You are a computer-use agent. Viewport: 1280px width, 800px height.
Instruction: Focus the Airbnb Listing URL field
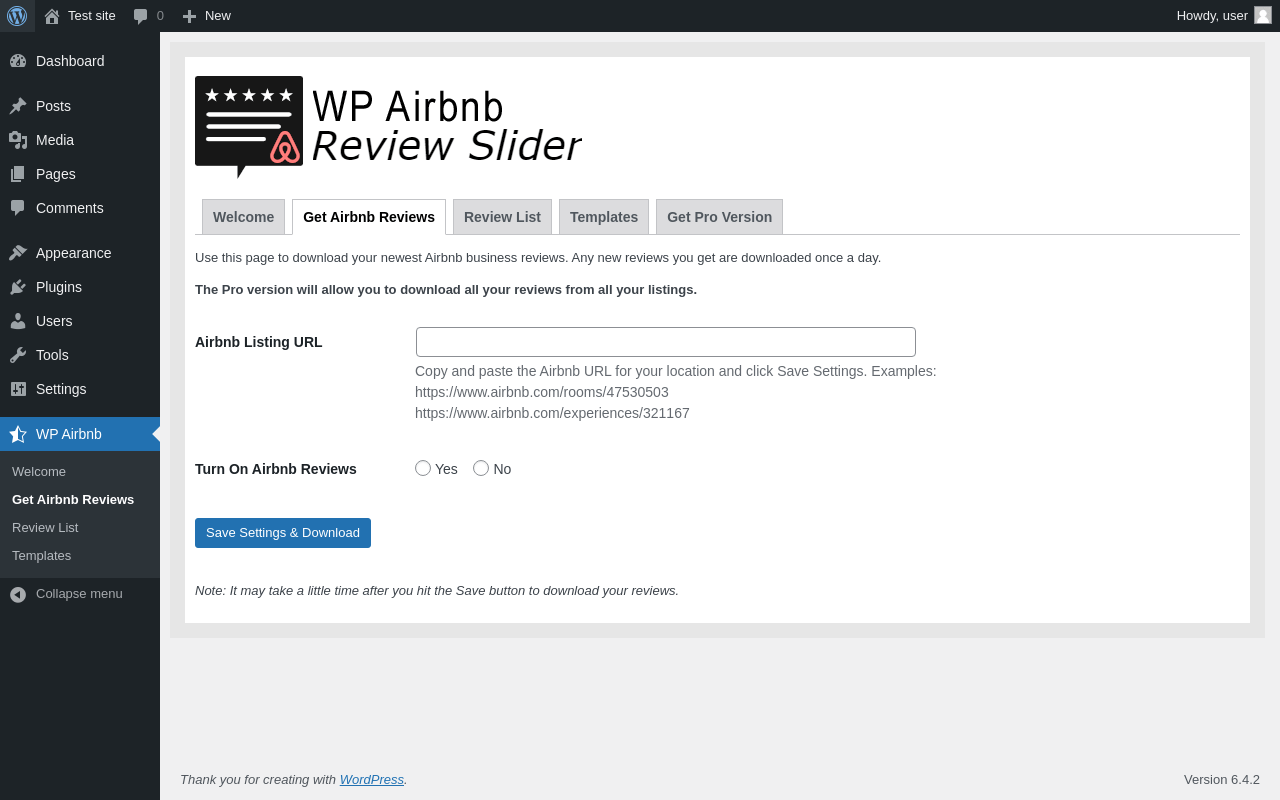coord(666,342)
